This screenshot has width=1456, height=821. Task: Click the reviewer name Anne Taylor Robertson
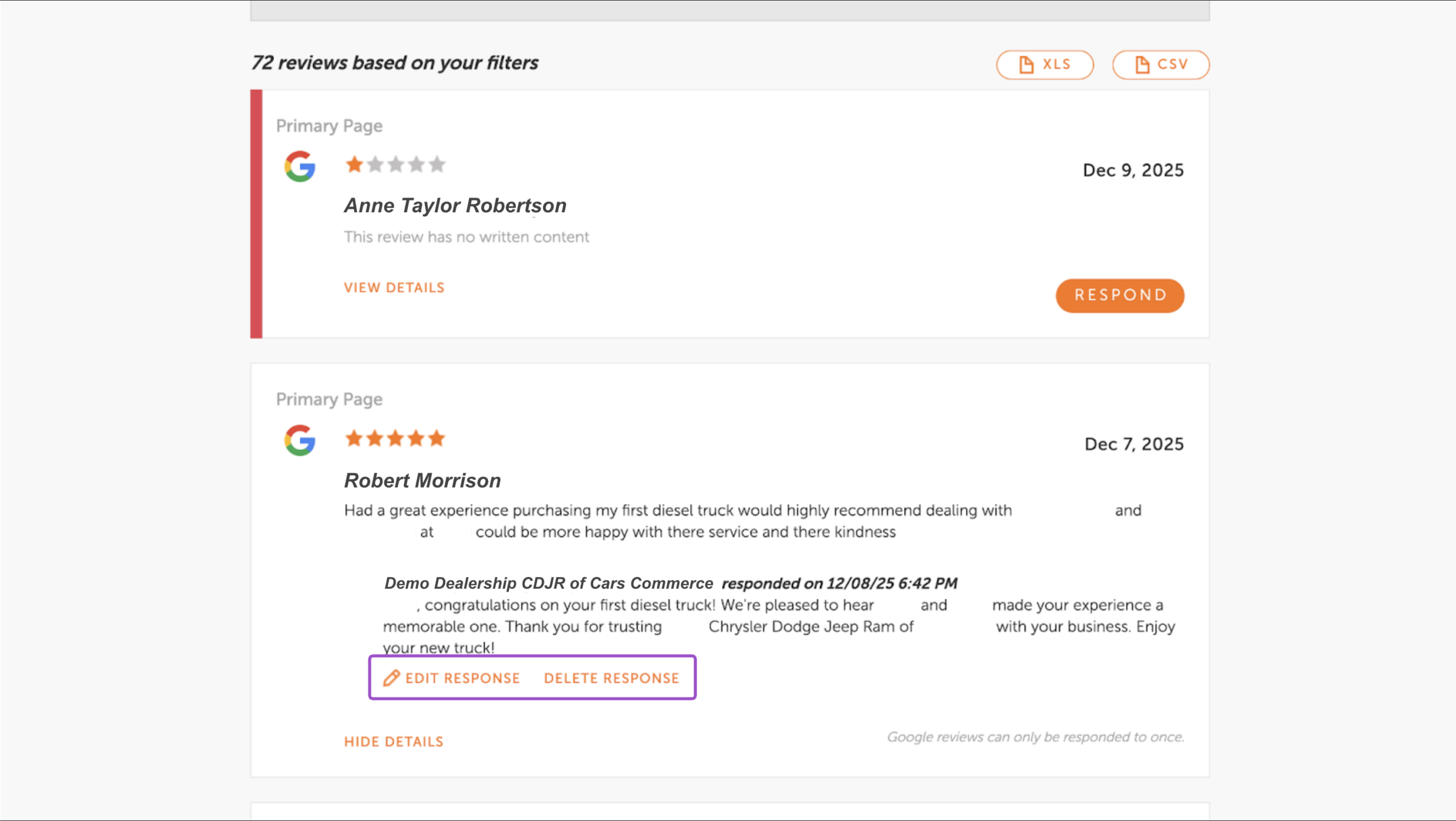pyautogui.click(x=455, y=205)
